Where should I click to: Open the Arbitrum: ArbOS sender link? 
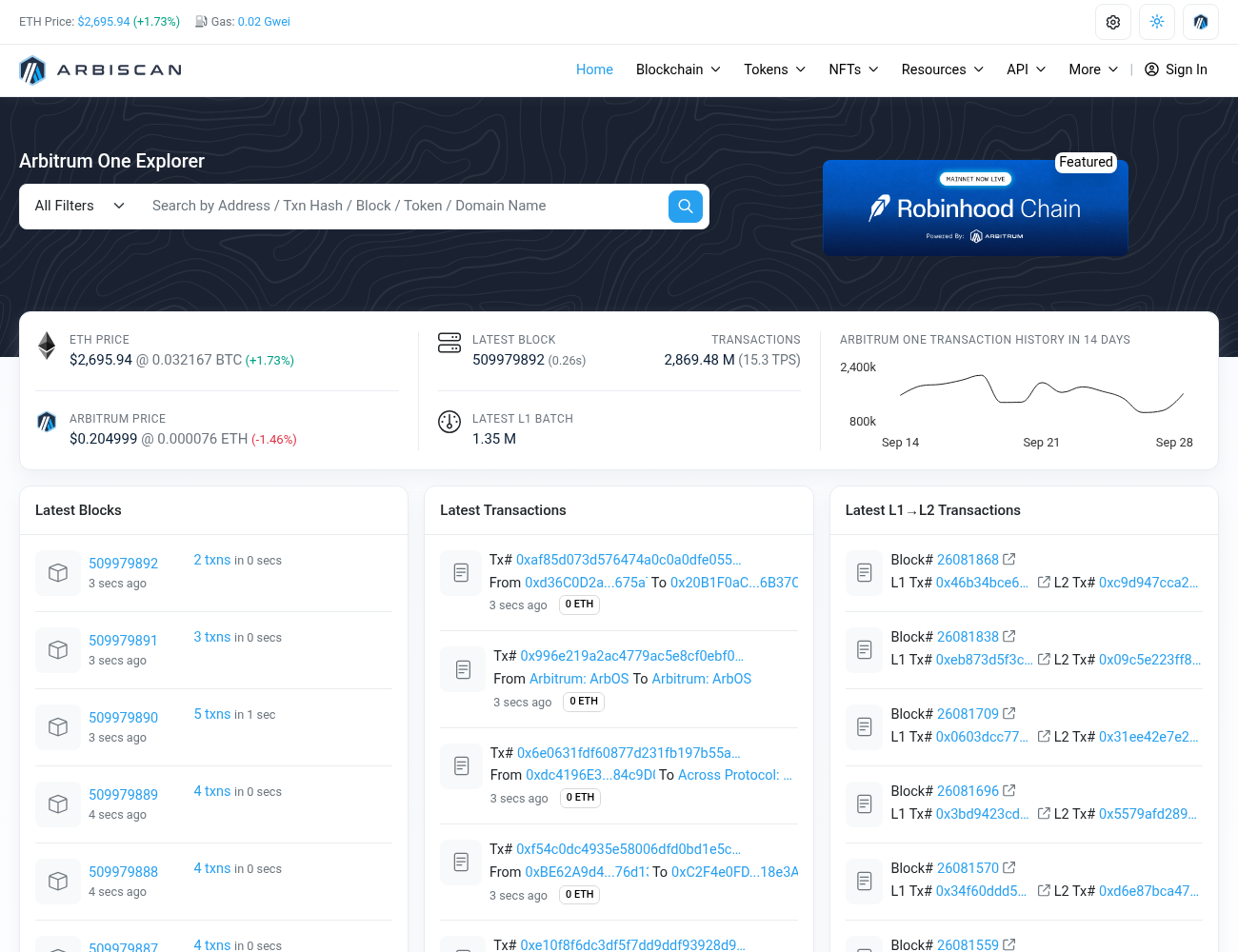tap(579, 679)
